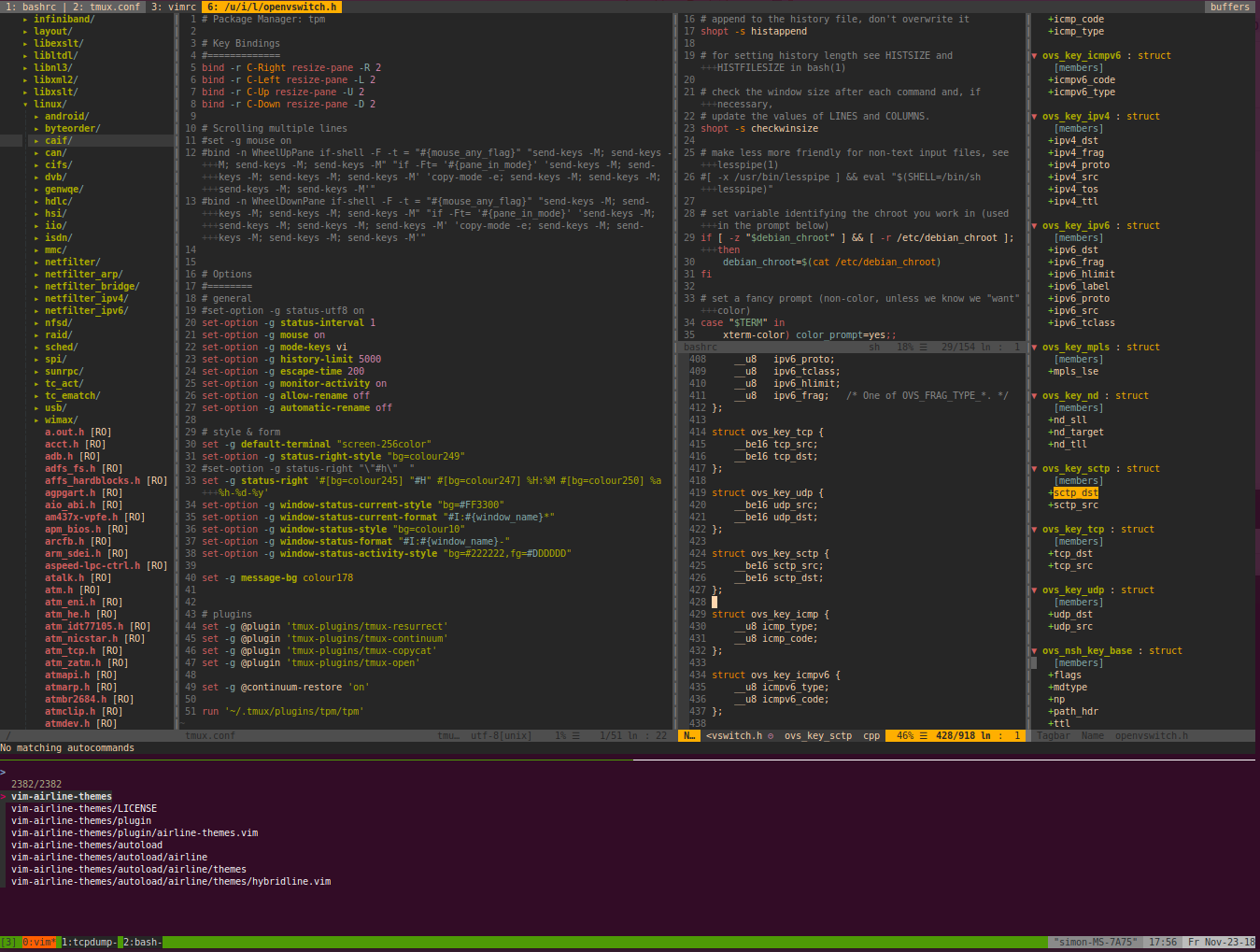Open atmbr2684.h in file tree
Screen dimensions: 1260x952
click(76, 699)
